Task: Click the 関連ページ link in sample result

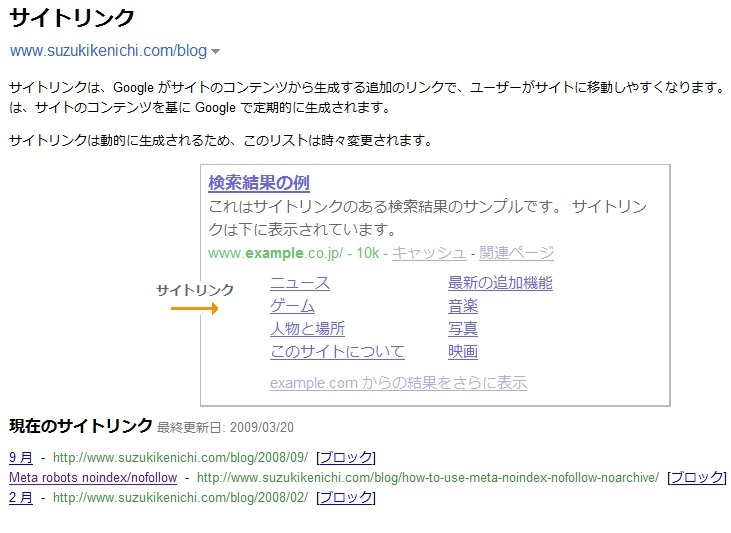Action: (517, 253)
